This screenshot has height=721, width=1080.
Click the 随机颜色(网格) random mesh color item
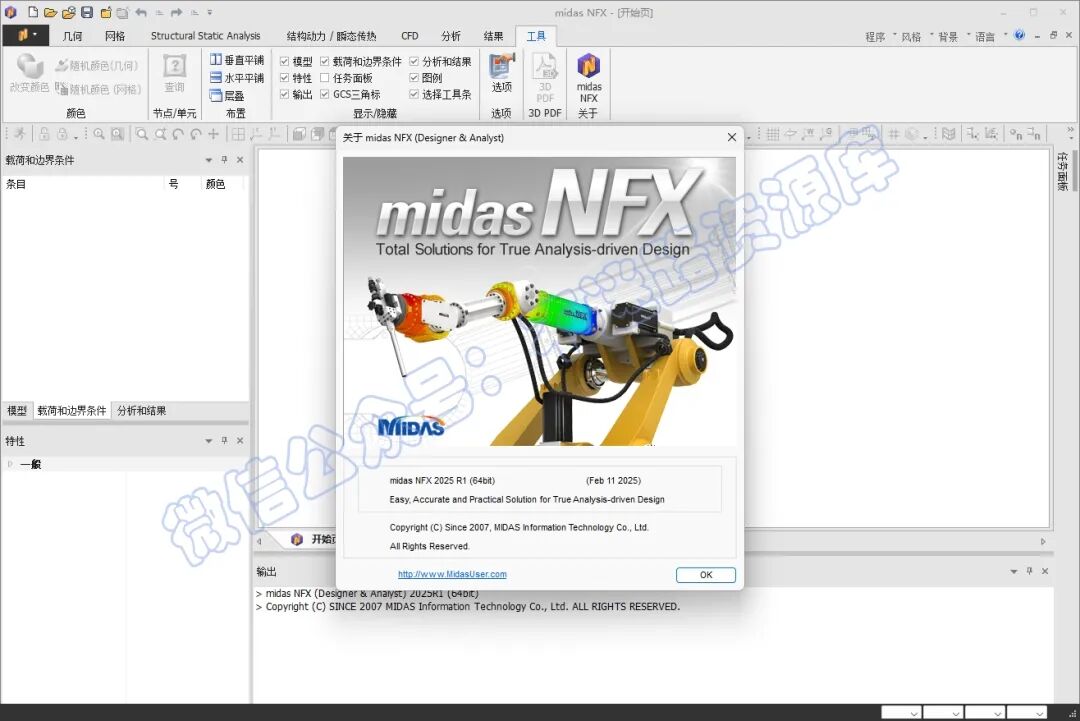(x=98, y=89)
